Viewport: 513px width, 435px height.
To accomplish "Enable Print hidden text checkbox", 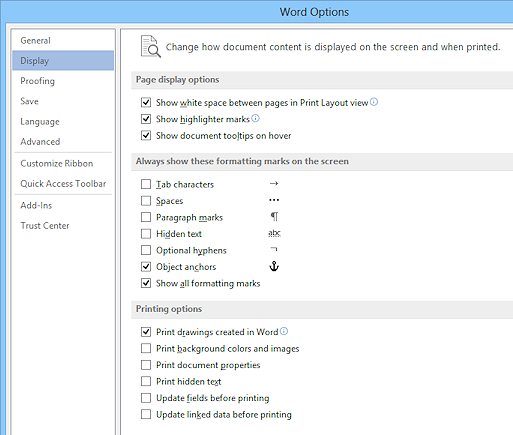I will tap(146, 381).
